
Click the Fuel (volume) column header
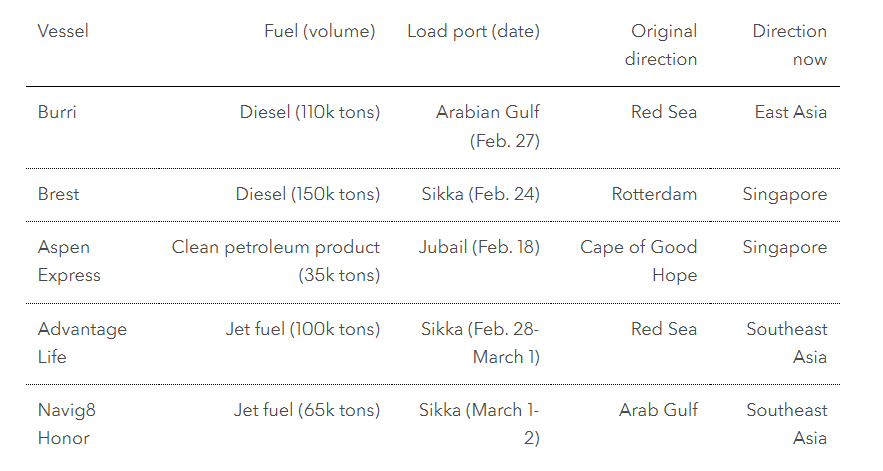(x=319, y=31)
